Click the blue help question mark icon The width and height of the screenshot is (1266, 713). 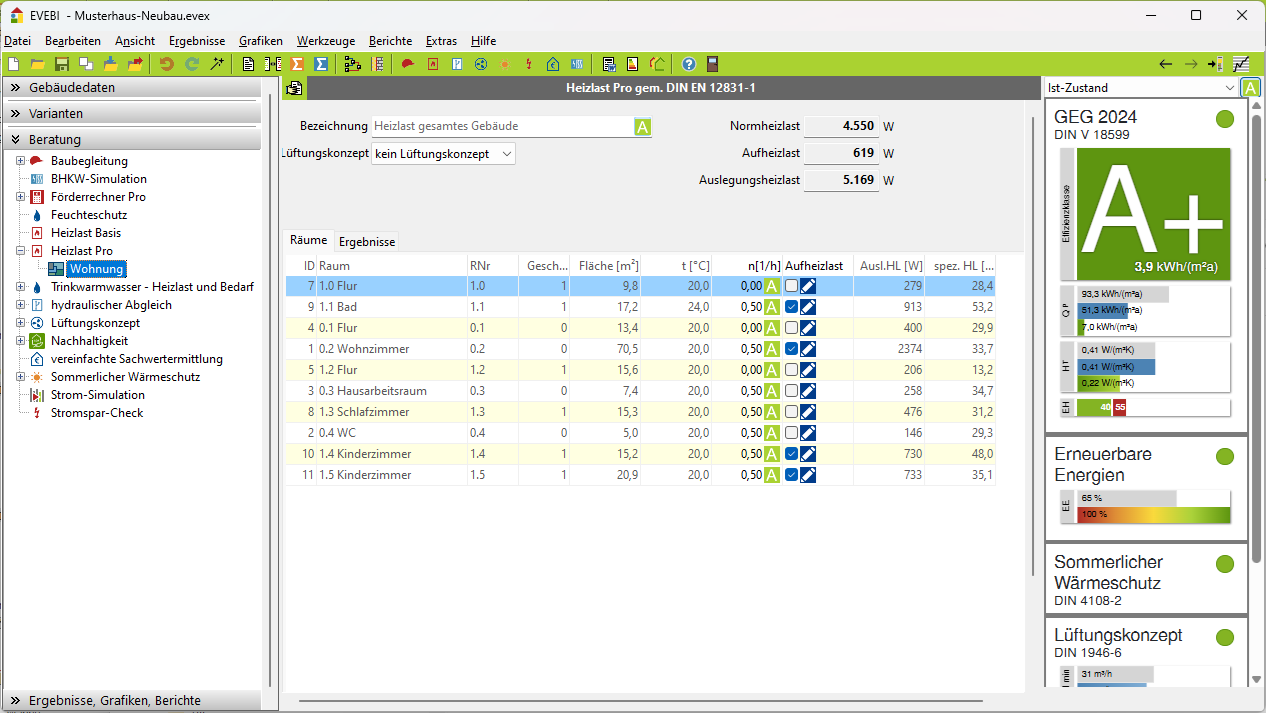point(689,64)
